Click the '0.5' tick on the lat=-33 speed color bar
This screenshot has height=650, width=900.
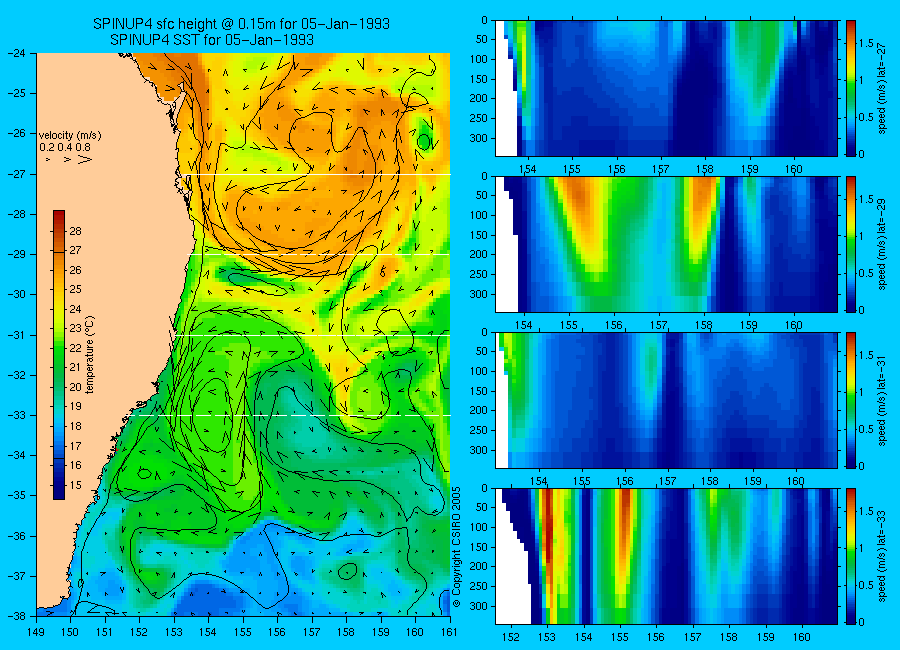(x=866, y=585)
